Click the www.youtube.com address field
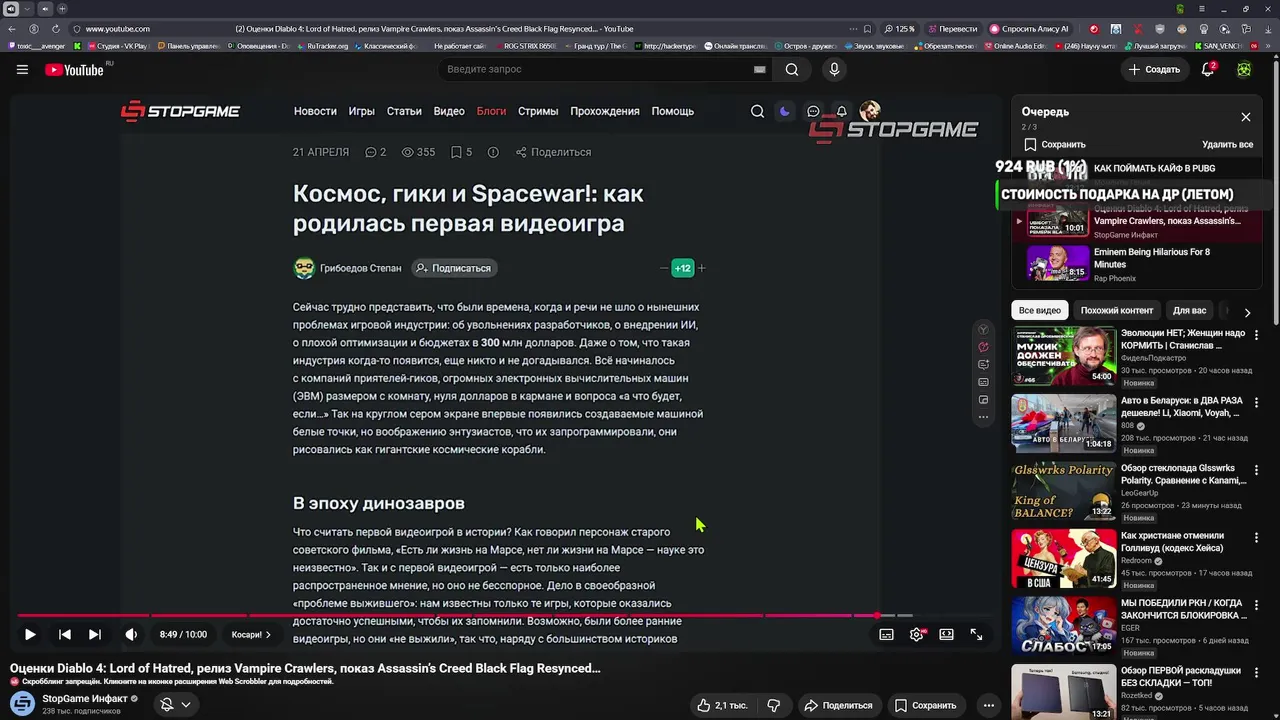Screen dimensions: 1280x720 (118, 29)
